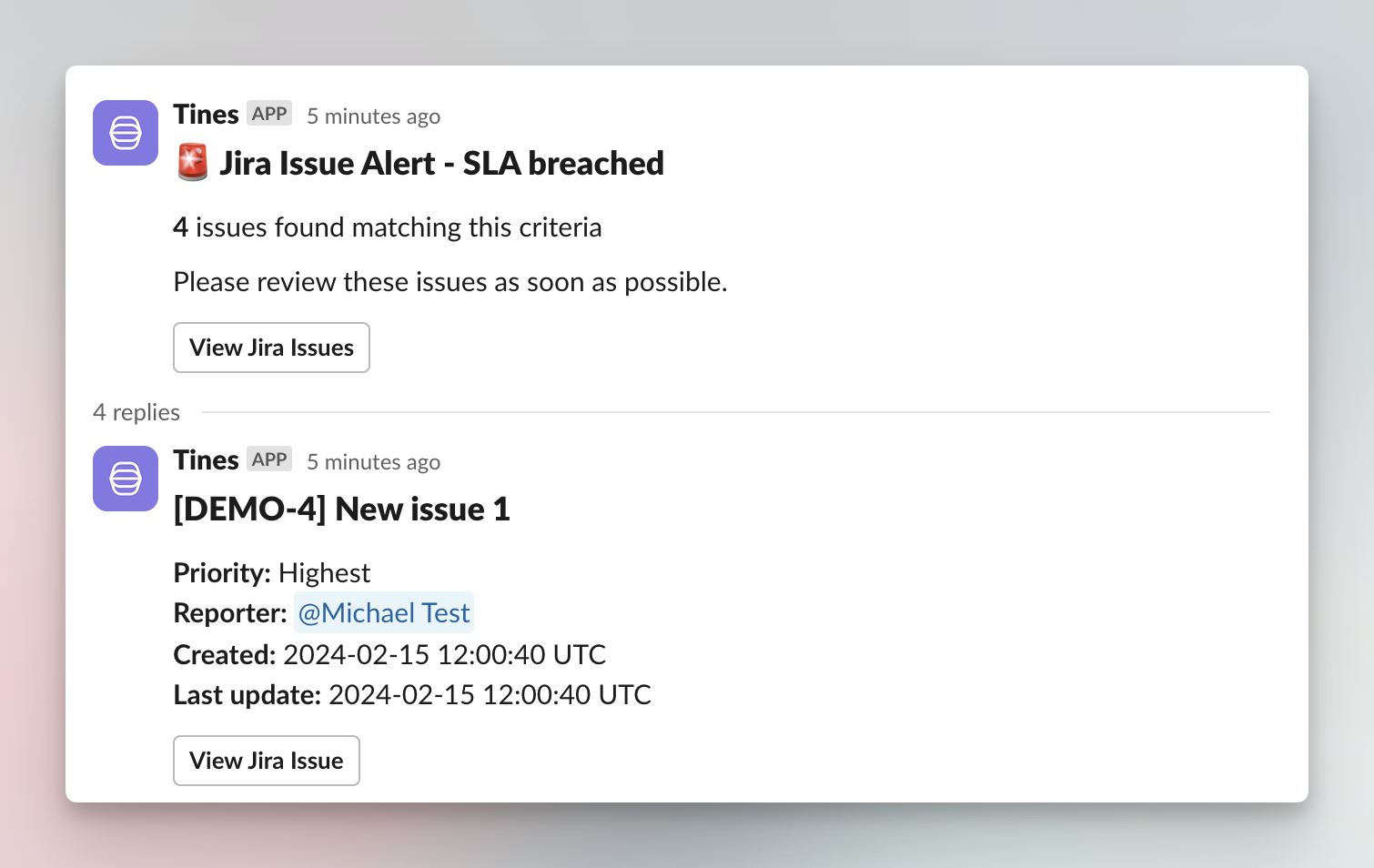Click the red siren emoji in the alert title

coord(192,163)
